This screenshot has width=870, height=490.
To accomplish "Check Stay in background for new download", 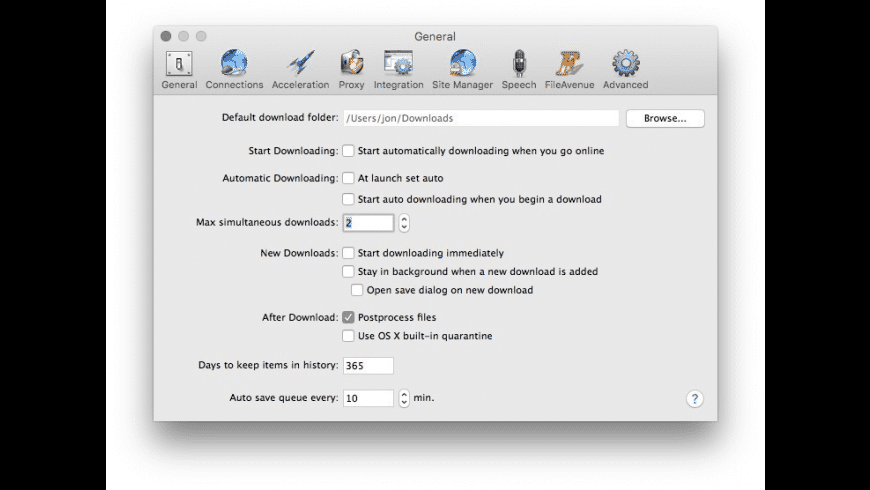I will (348, 271).
